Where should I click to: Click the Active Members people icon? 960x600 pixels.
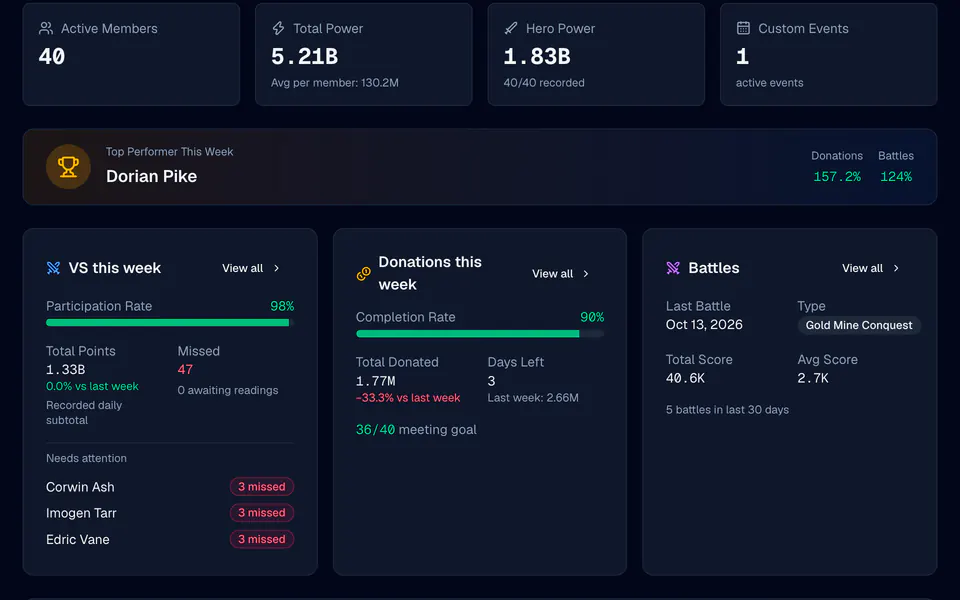pyautogui.click(x=45, y=28)
